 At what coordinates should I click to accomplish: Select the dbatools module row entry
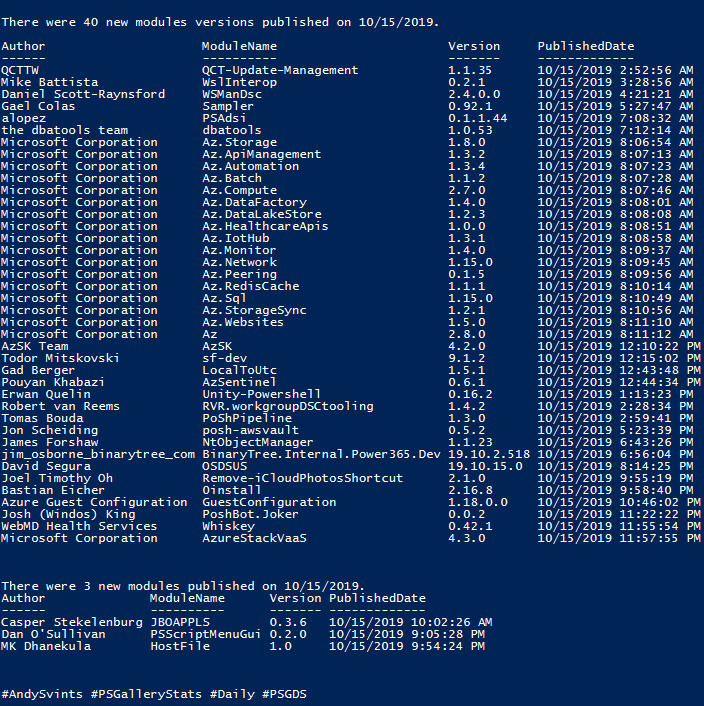pyautogui.click(x=231, y=130)
